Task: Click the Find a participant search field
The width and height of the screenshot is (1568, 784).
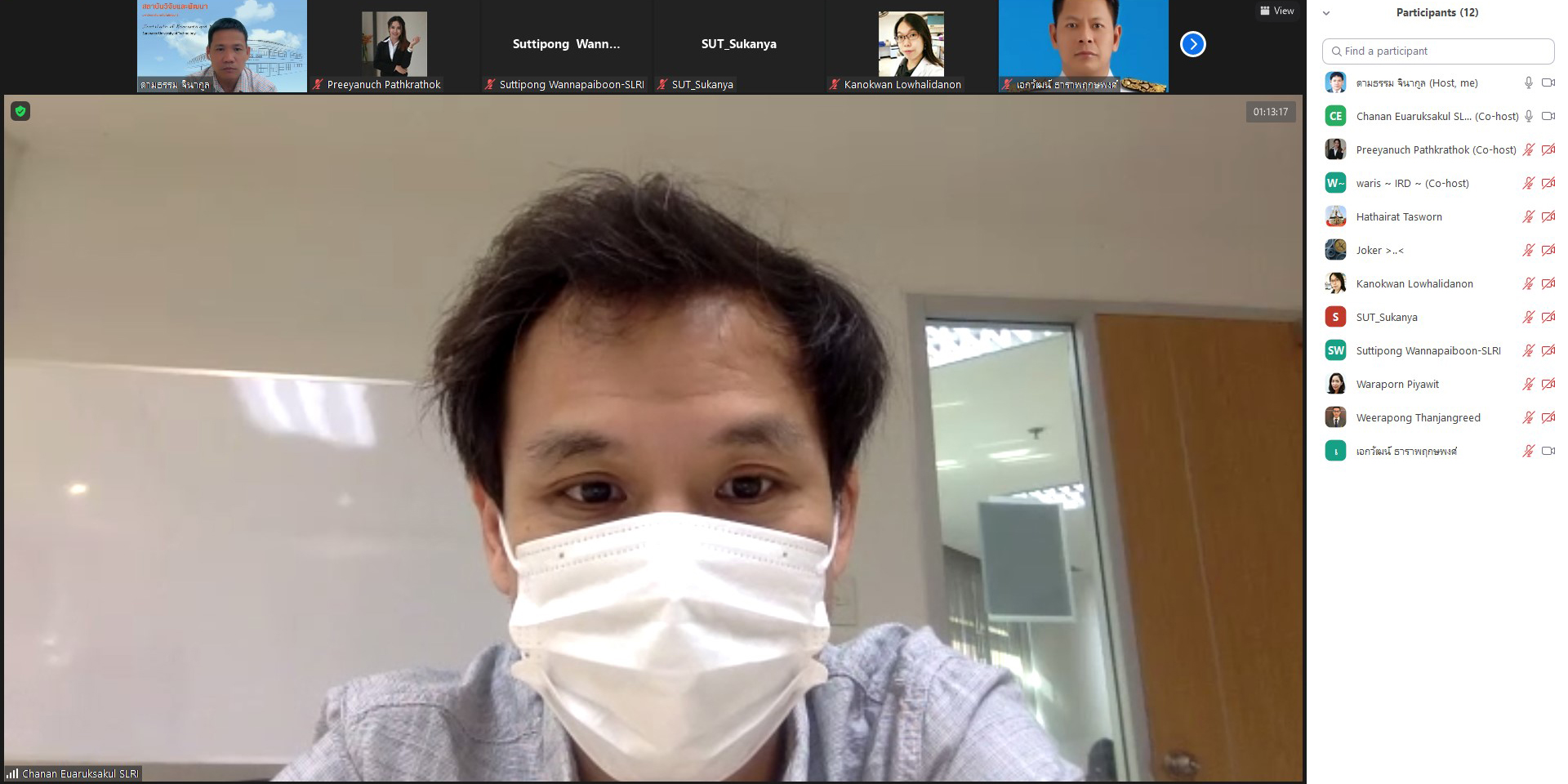Action: [1445, 51]
